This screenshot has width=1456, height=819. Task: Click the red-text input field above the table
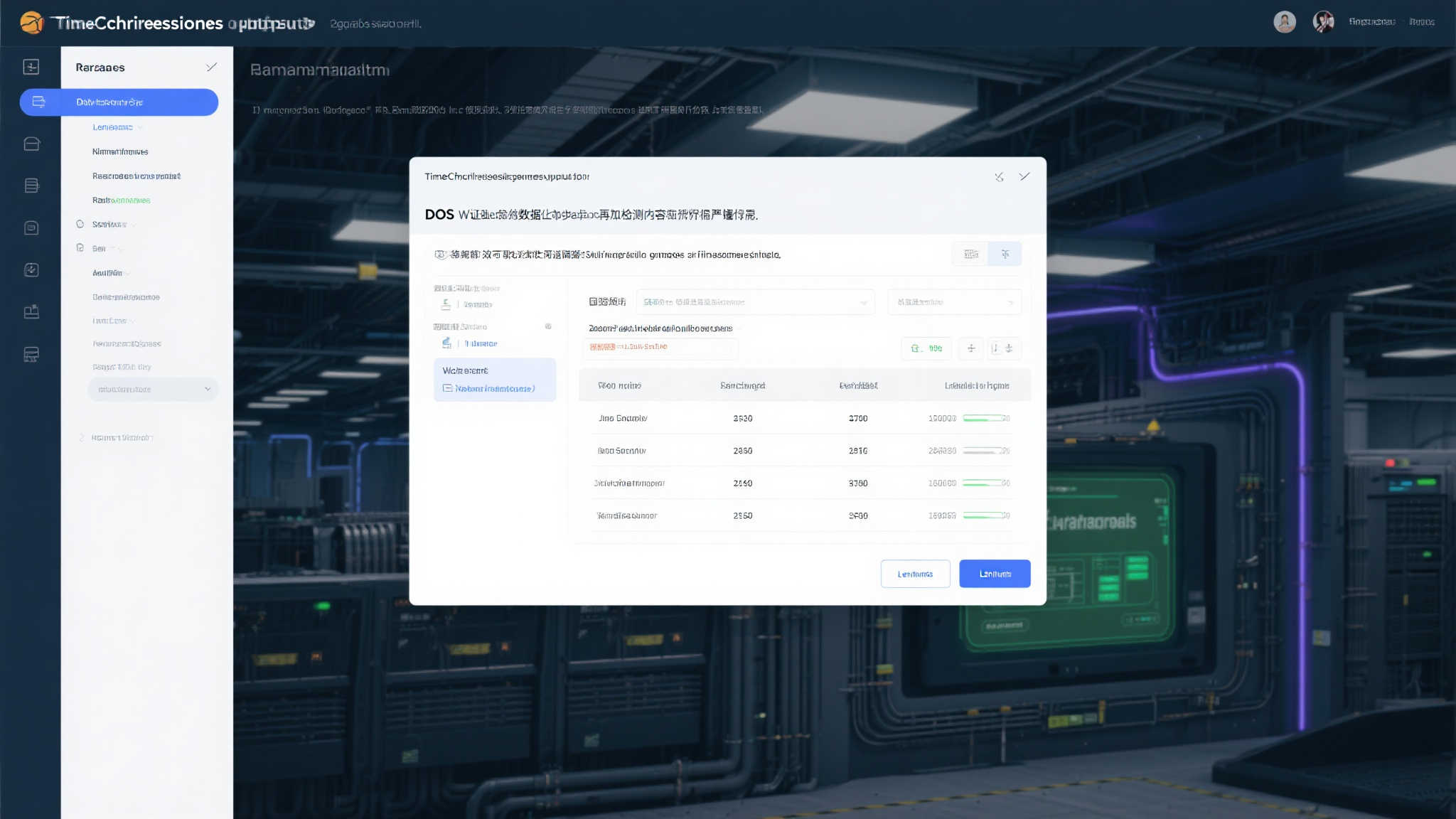(x=660, y=347)
